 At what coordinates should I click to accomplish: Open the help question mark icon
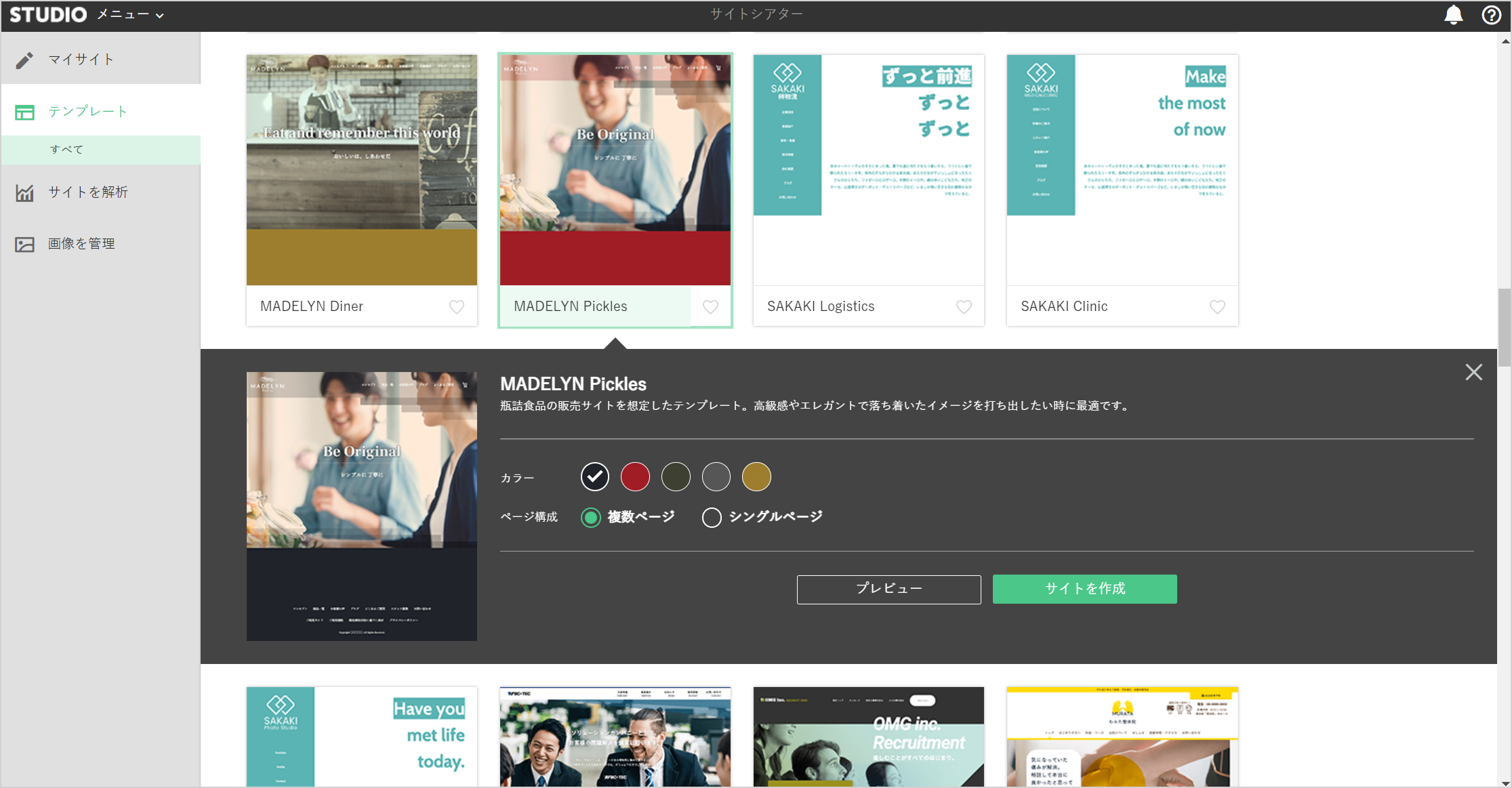click(1491, 15)
